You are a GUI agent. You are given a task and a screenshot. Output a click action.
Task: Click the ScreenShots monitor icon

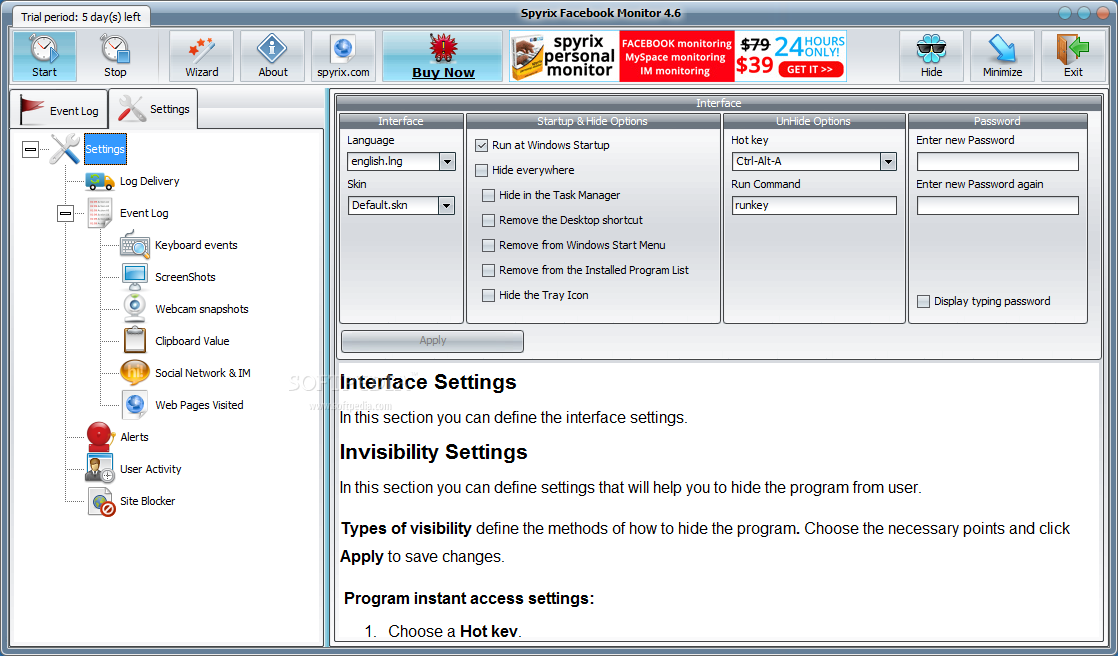pyautogui.click(x=135, y=277)
